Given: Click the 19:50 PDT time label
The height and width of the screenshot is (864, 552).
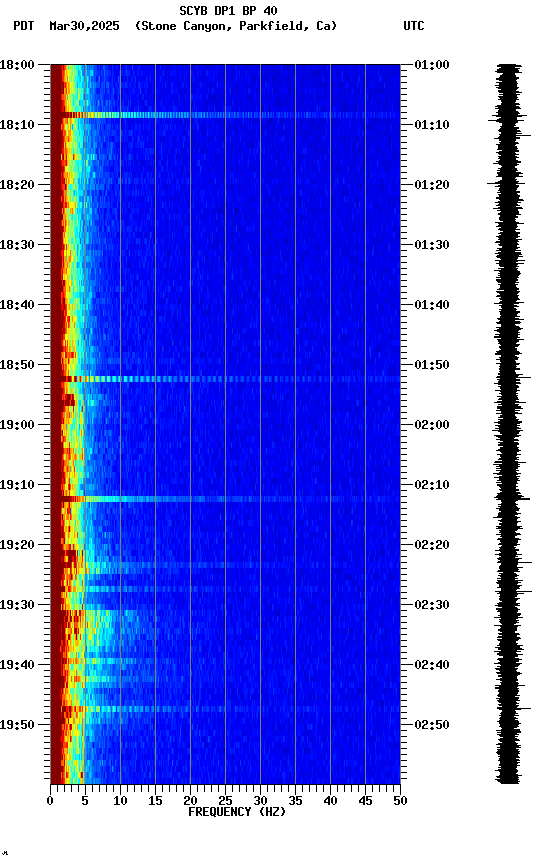Looking at the screenshot, I should coord(17,725).
